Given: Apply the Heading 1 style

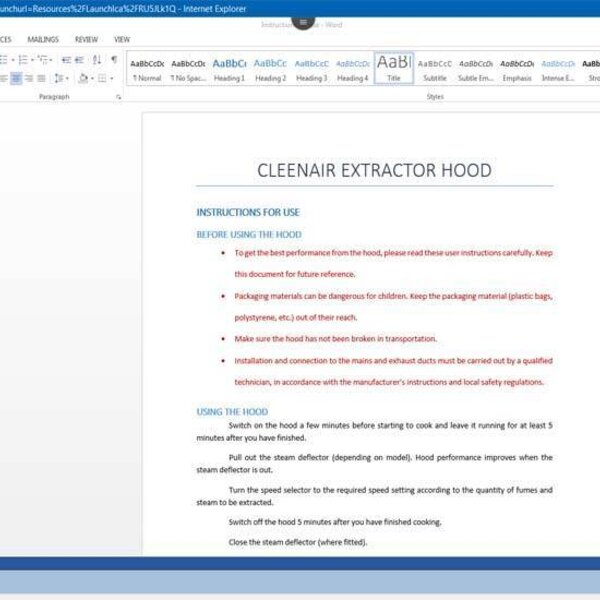Looking at the screenshot, I should (x=229, y=69).
